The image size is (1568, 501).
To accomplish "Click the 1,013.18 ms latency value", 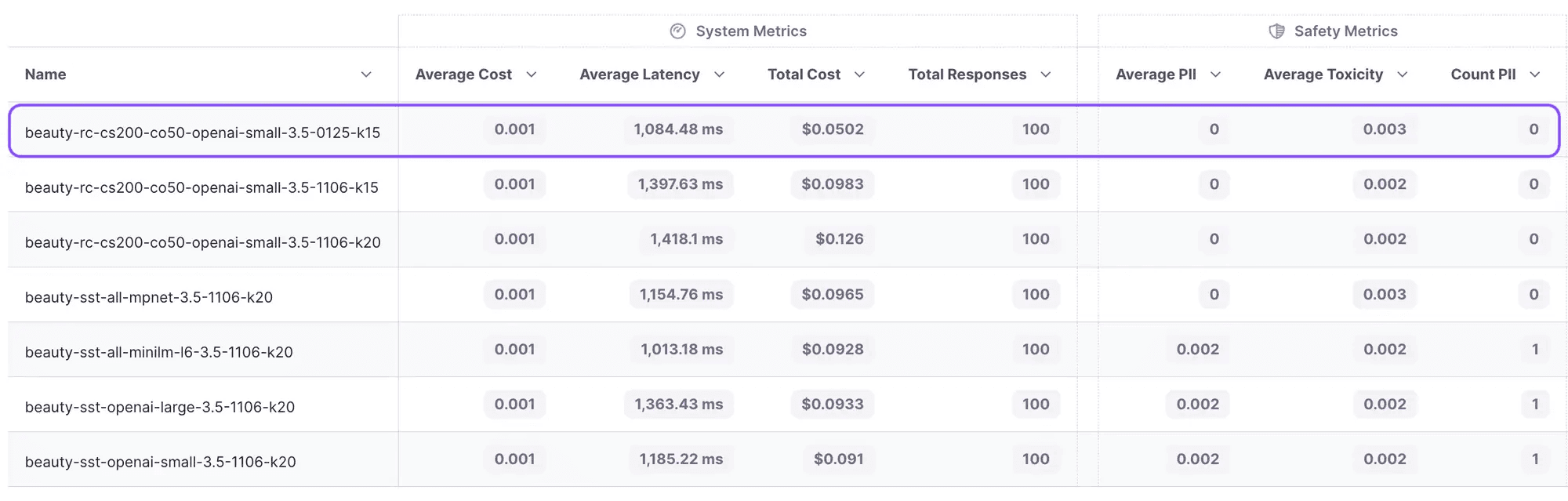I will [x=681, y=349].
